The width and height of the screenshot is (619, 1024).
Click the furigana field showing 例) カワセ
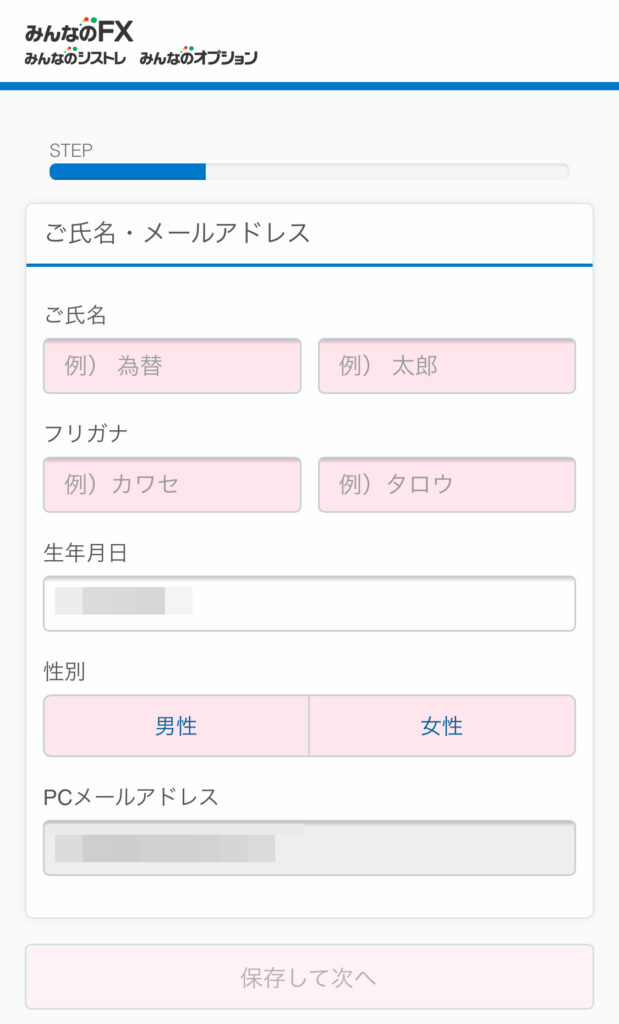pyautogui.click(x=172, y=485)
